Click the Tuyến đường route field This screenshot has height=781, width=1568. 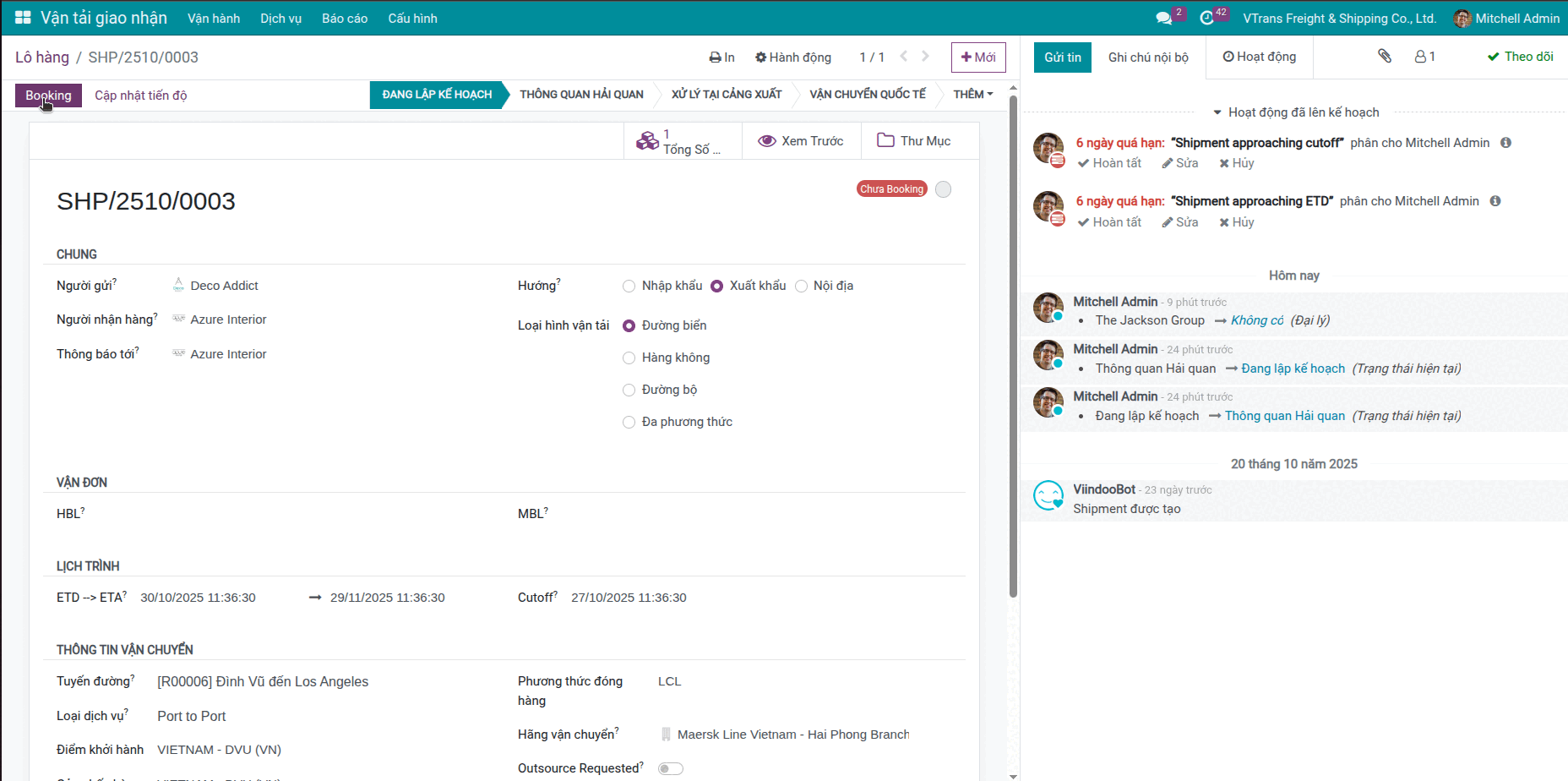[x=263, y=682]
